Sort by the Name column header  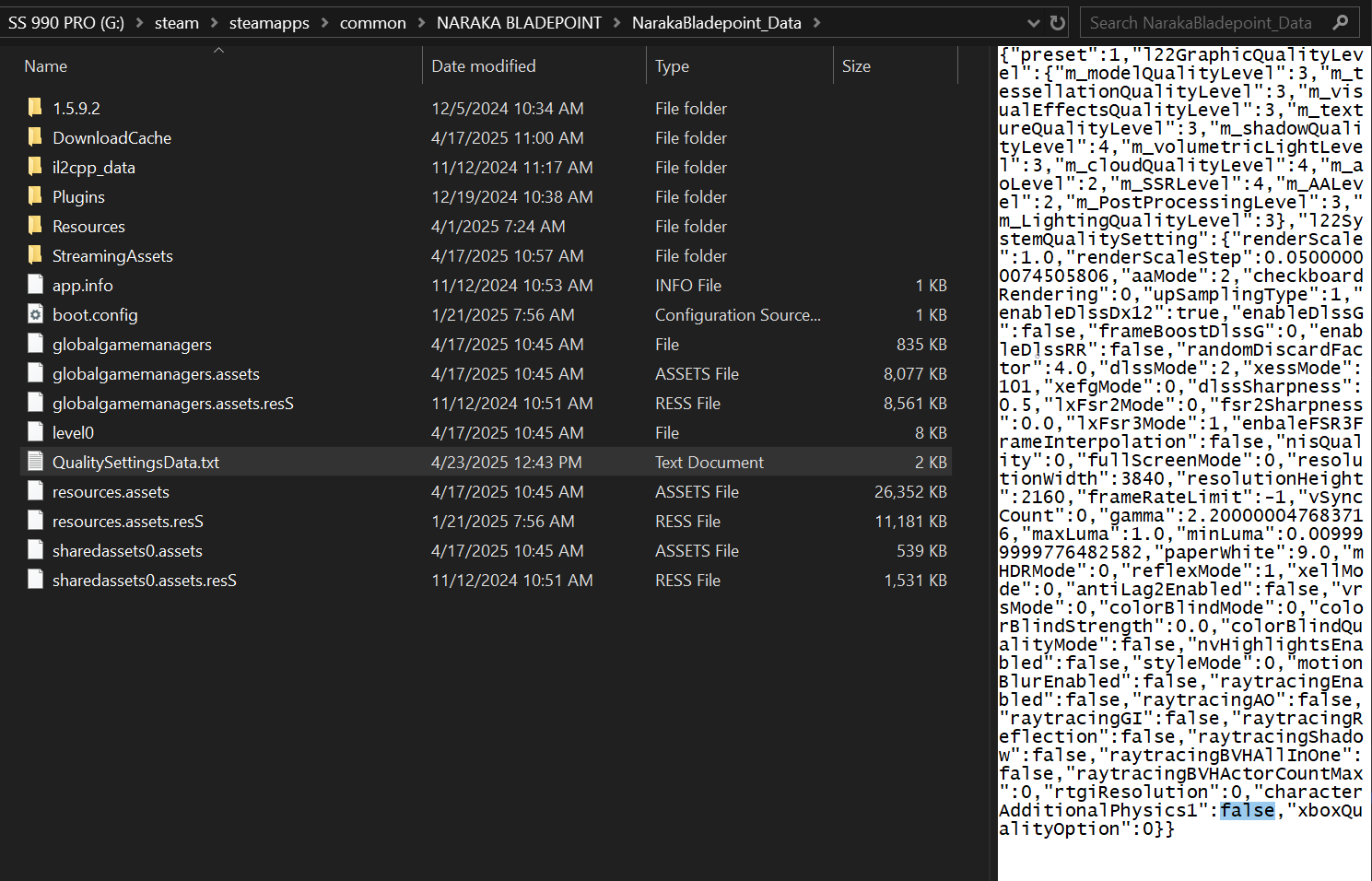tap(46, 66)
